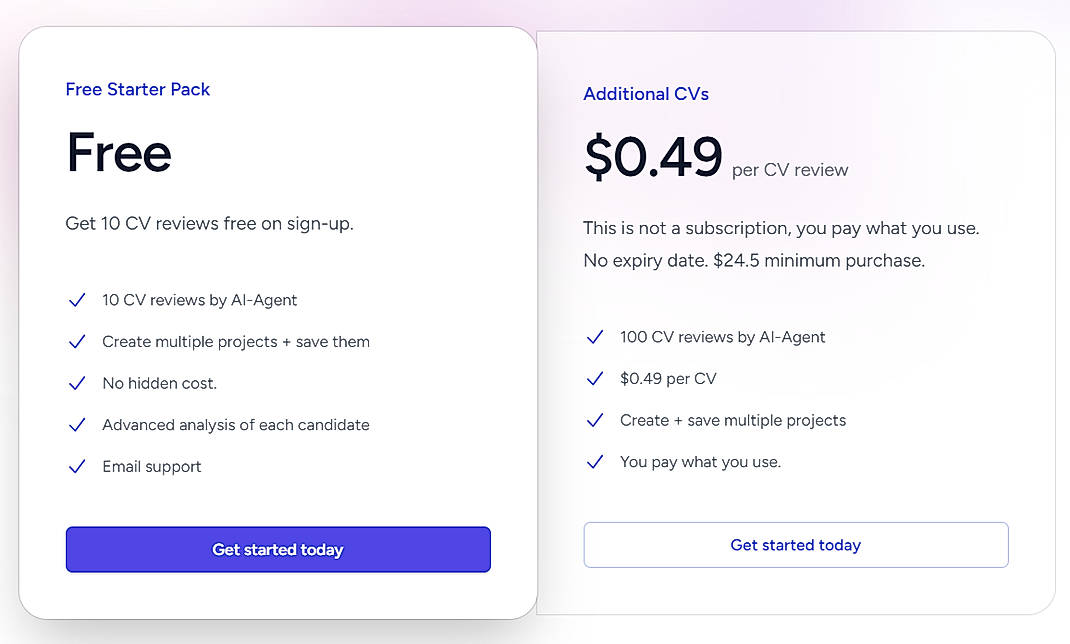1070x644 pixels.
Task: Click "Get started today" on the Additional CVs plan
Action: 795,545
